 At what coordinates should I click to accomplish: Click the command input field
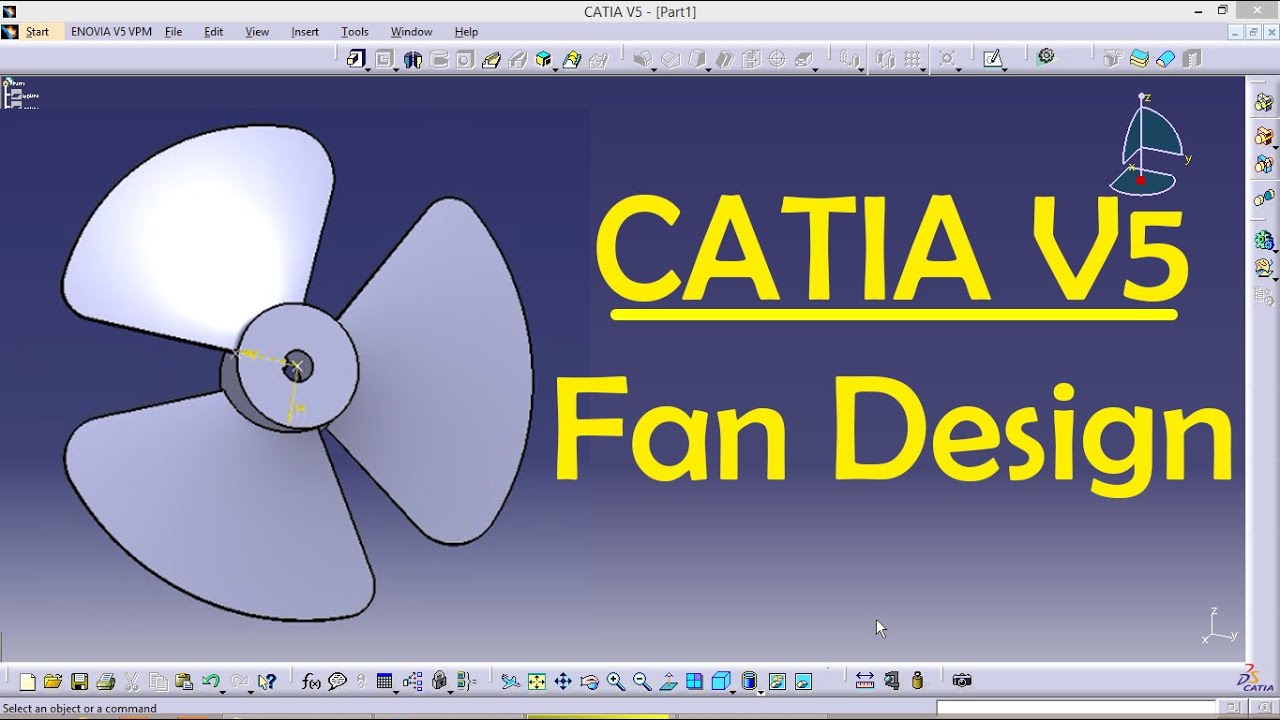[1075, 708]
